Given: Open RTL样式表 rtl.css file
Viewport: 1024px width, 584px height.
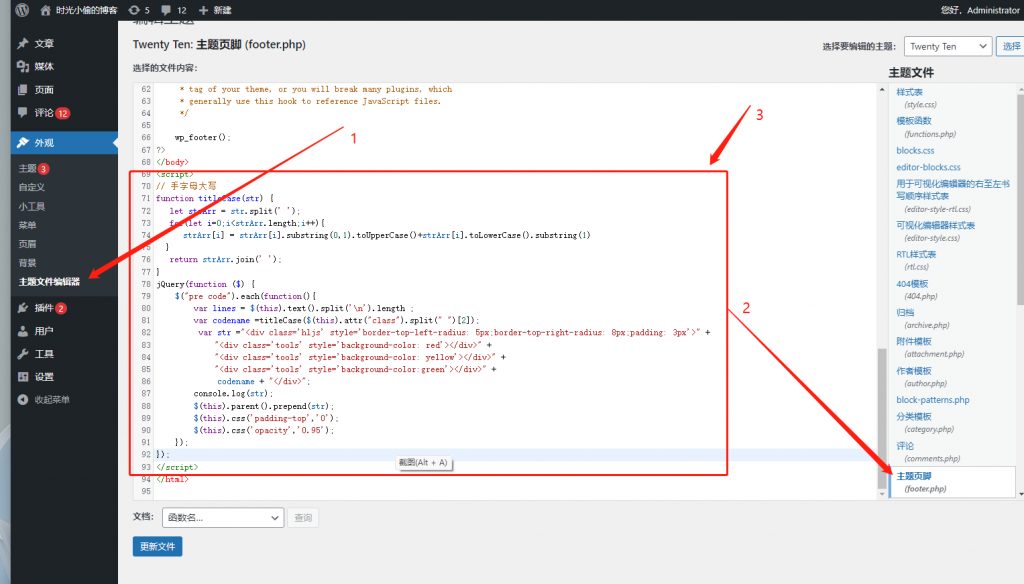Looking at the screenshot, I should coord(916,254).
